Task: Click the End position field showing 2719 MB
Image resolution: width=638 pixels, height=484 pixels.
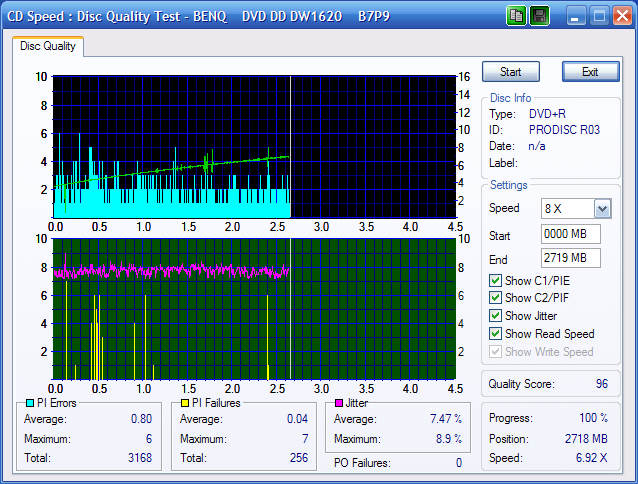Action: [570, 258]
